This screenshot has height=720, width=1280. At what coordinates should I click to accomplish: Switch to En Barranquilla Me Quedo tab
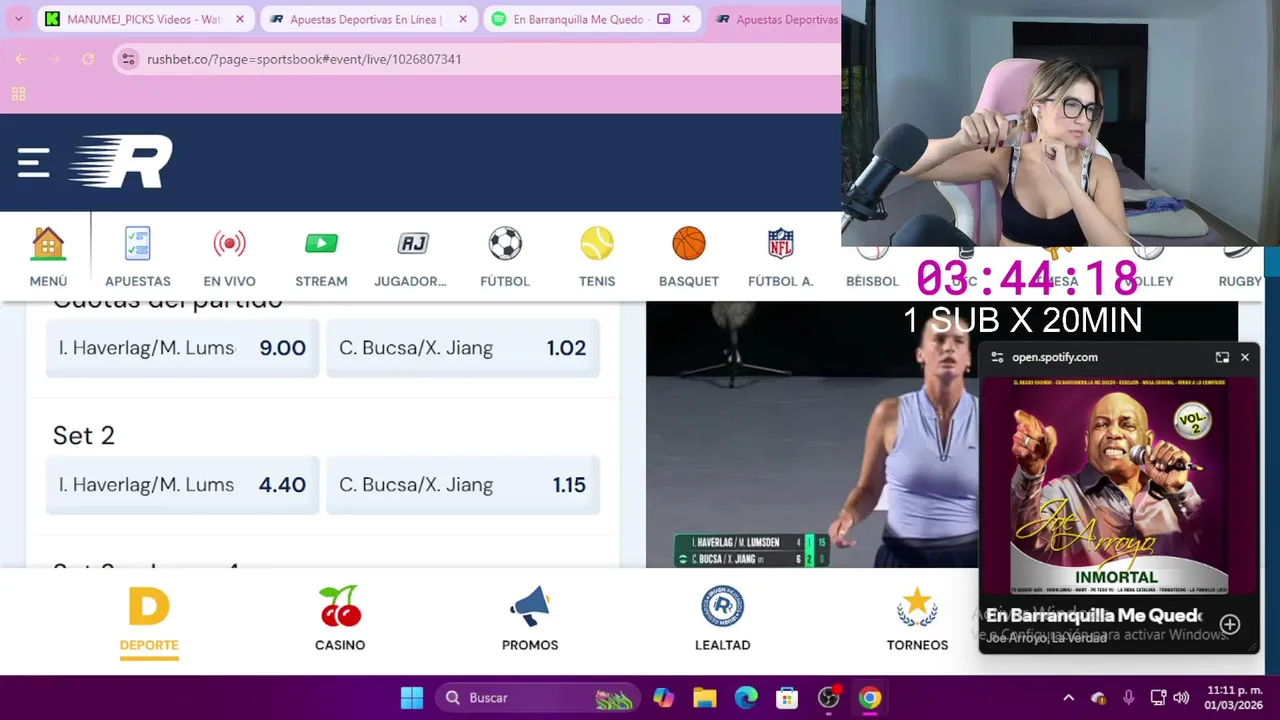580,19
